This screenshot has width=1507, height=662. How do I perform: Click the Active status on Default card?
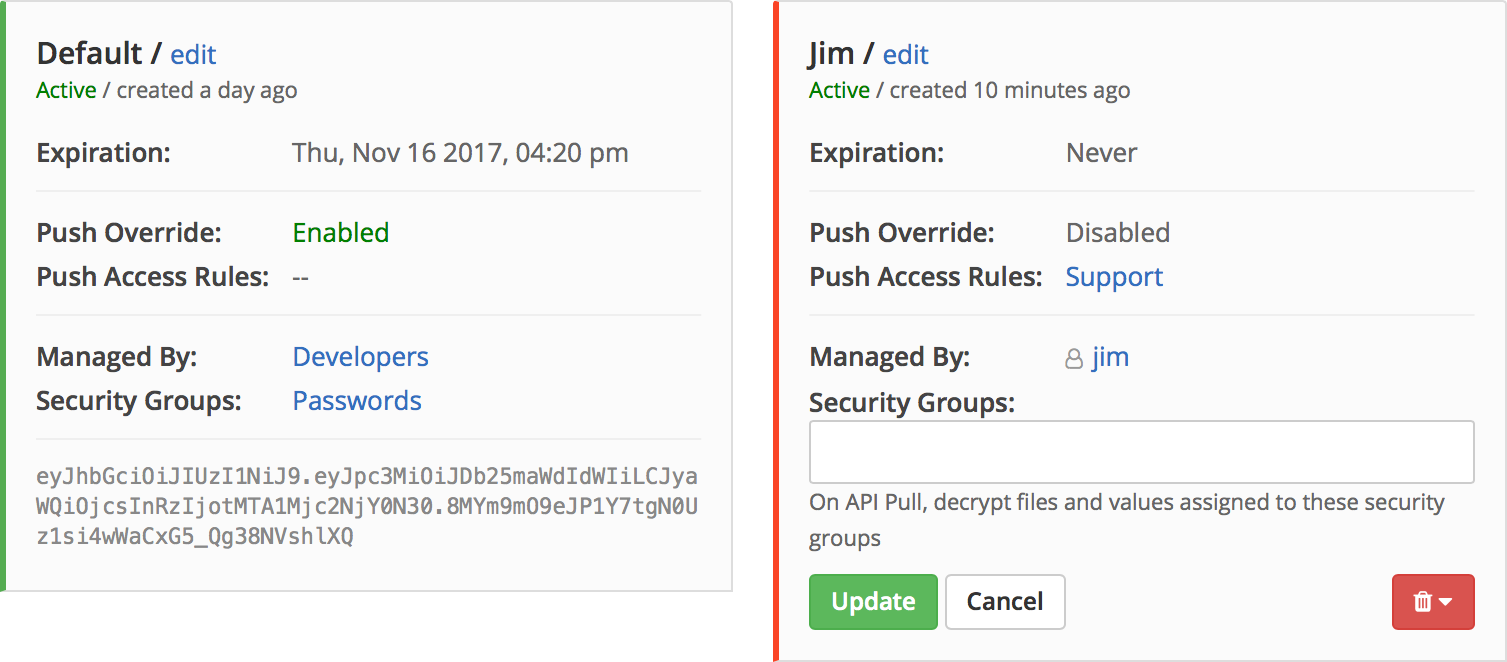[66, 90]
